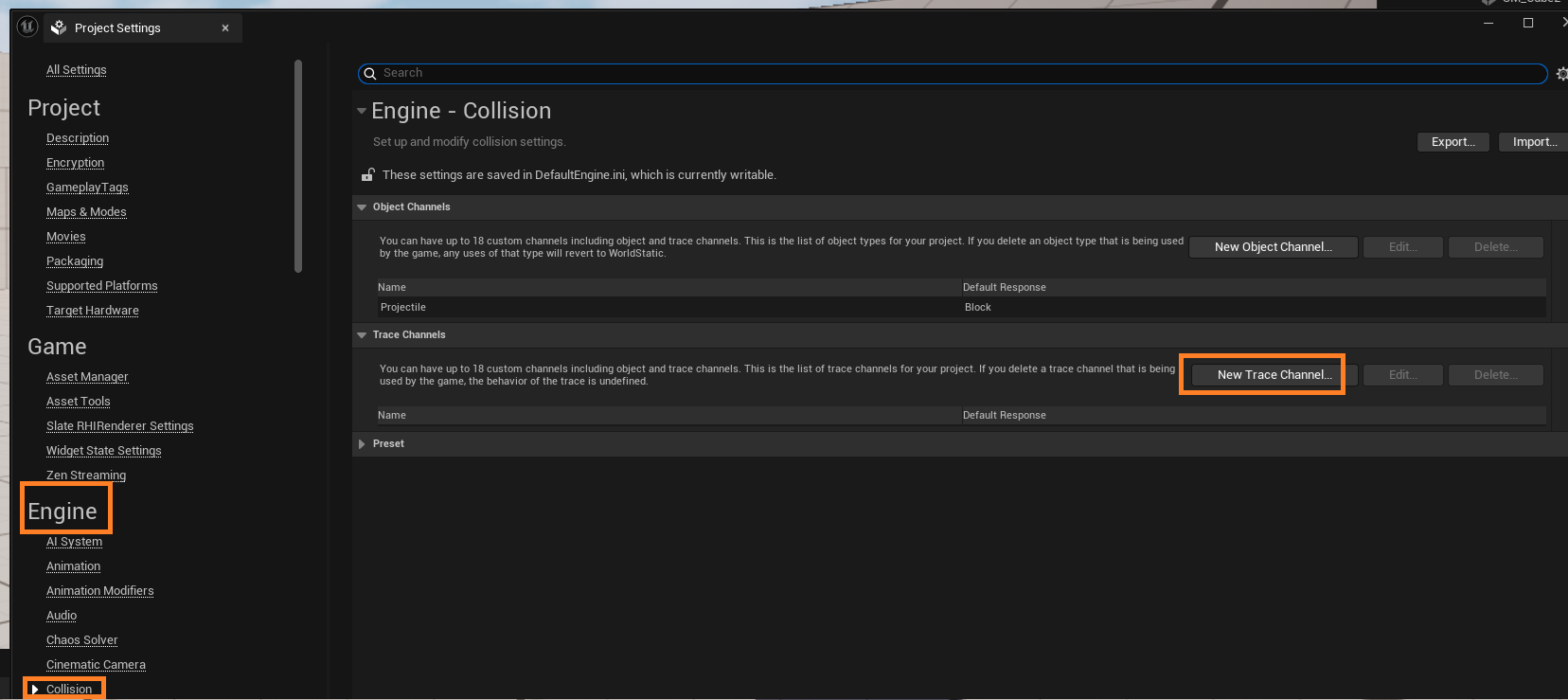1568x700 pixels.
Task: Focus the settings search field
Action: tap(947, 74)
